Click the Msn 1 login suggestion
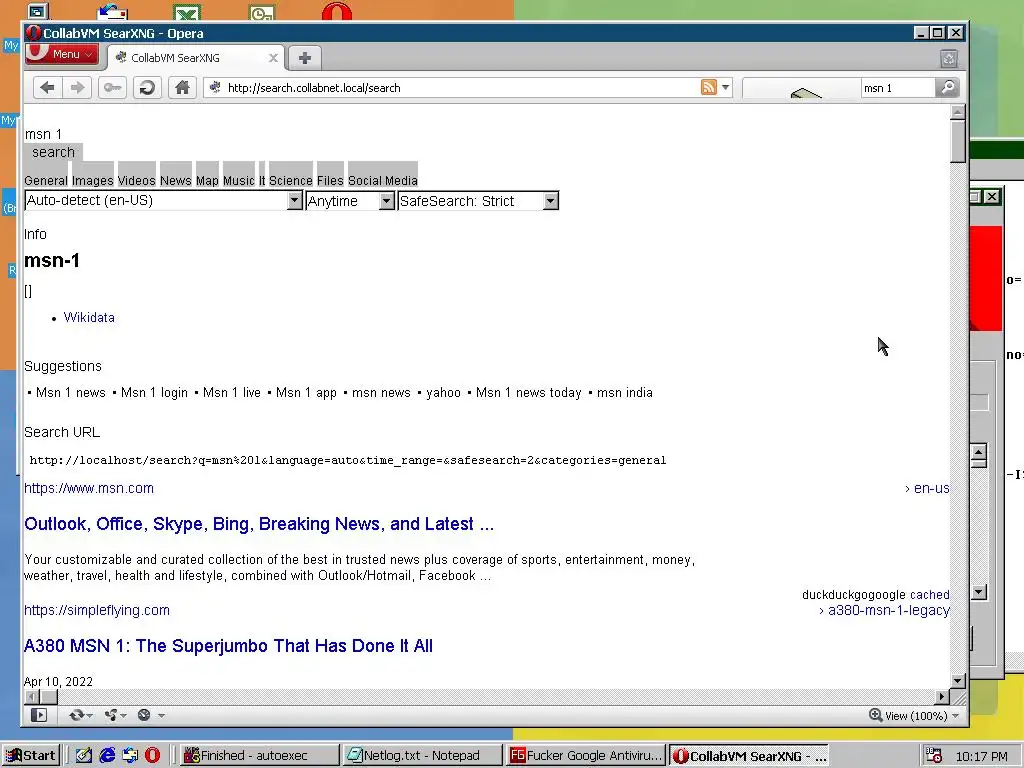This screenshot has height=768, width=1024. point(154,392)
